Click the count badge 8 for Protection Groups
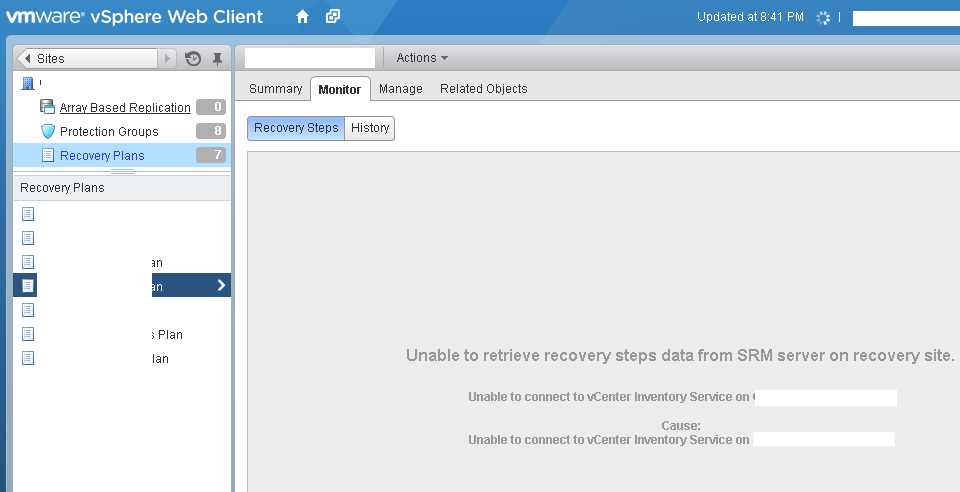This screenshot has height=492, width=960. (211, 131)
